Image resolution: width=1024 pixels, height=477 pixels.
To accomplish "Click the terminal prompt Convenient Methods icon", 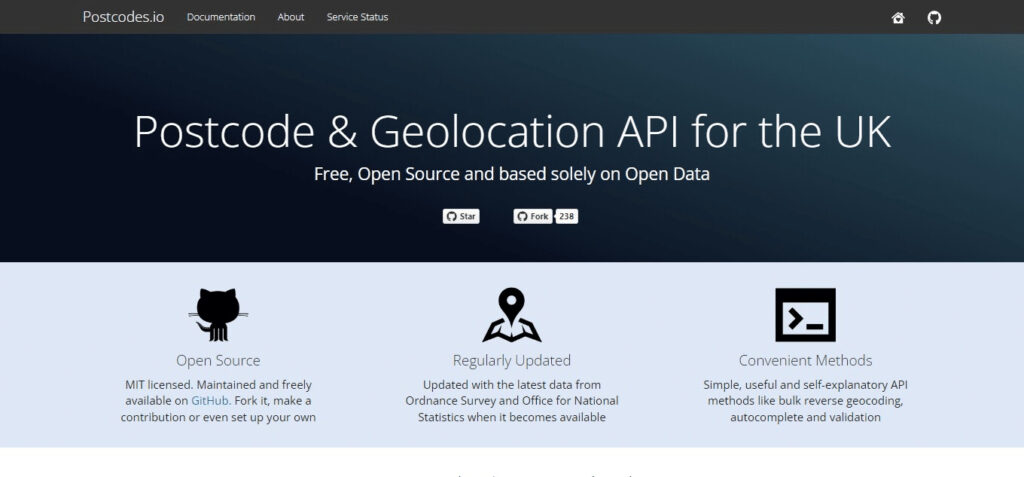I will pyautogui.click(x=805, y=314).
